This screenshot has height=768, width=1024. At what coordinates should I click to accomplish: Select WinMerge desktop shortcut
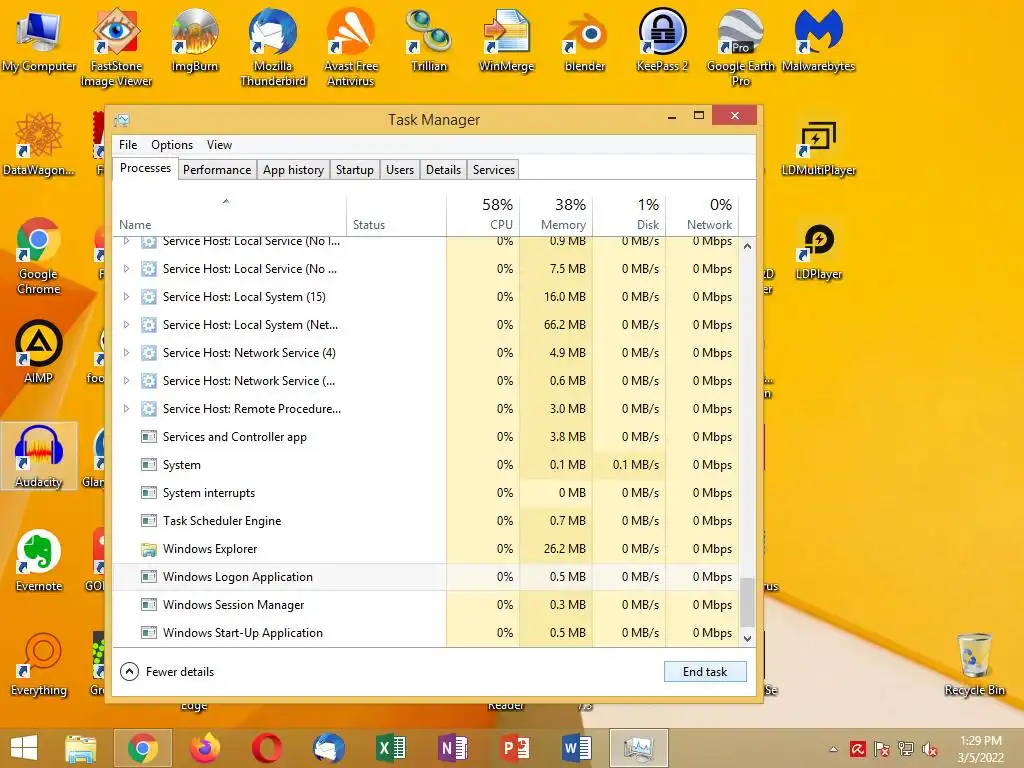(506, 41)
